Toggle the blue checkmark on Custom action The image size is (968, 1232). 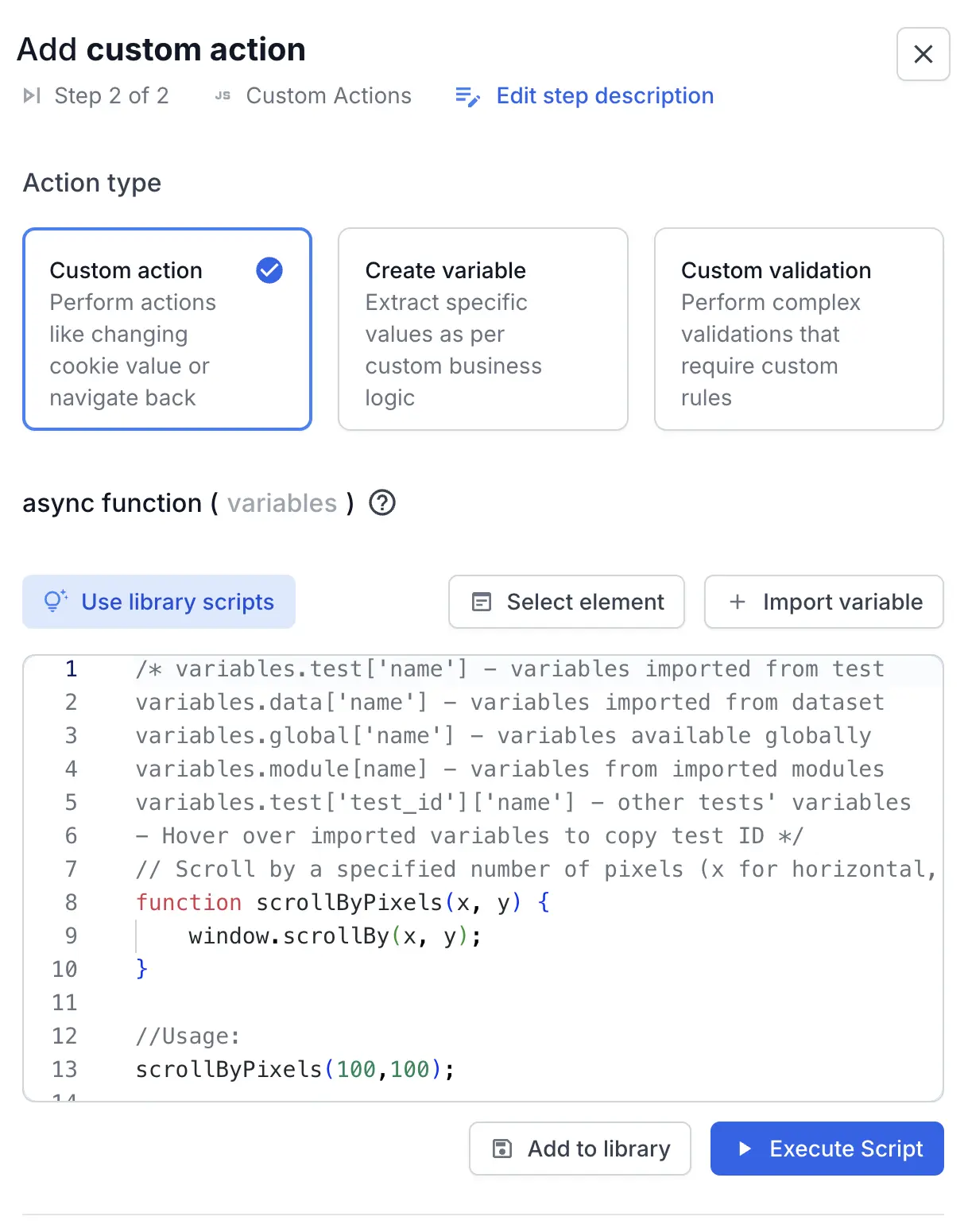tap(269, 271)
